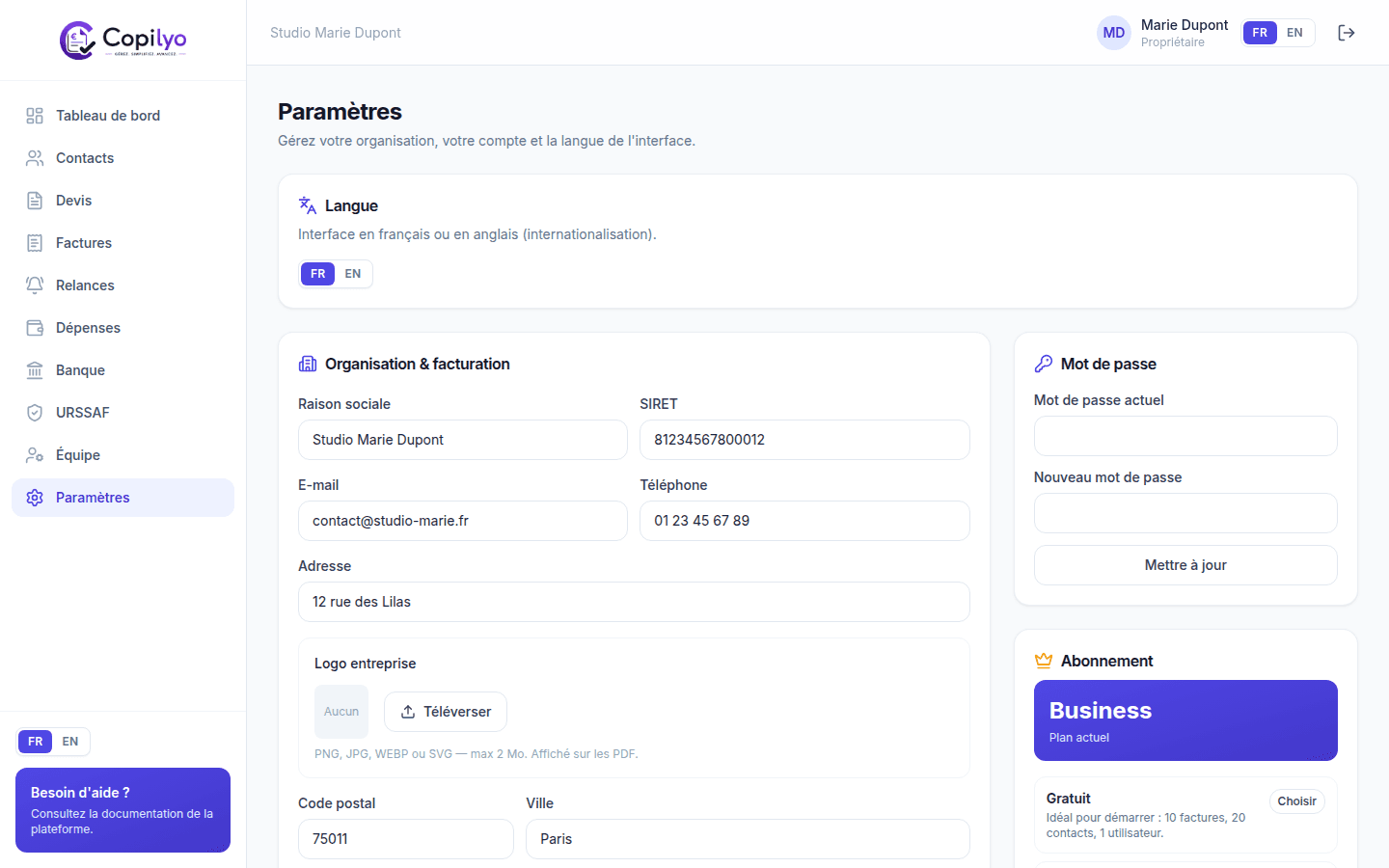Viewport: 1389px width, 868px height.
Task: Click the MD avatar circle
Action: click(1114, 33)
